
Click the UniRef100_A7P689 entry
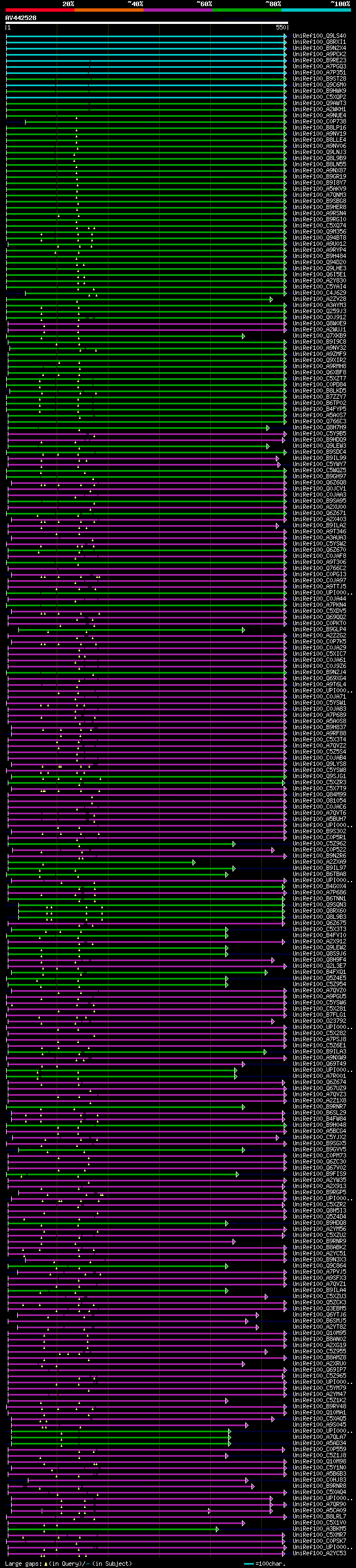click(x=319, y=715)
